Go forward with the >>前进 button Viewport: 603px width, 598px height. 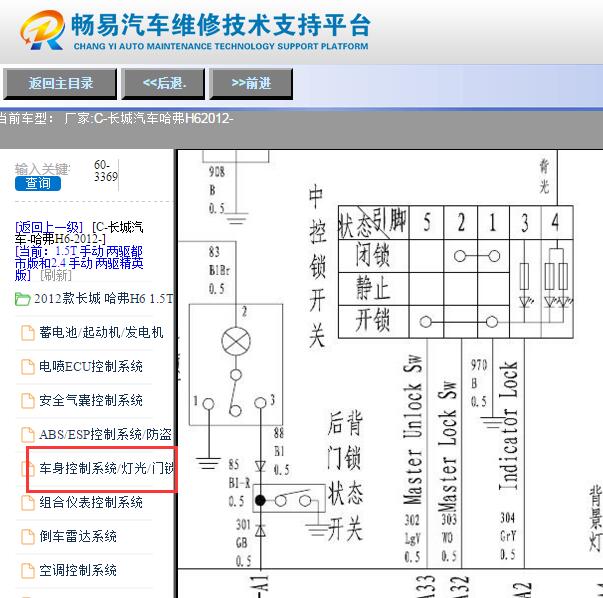click(x=251, y=83)
